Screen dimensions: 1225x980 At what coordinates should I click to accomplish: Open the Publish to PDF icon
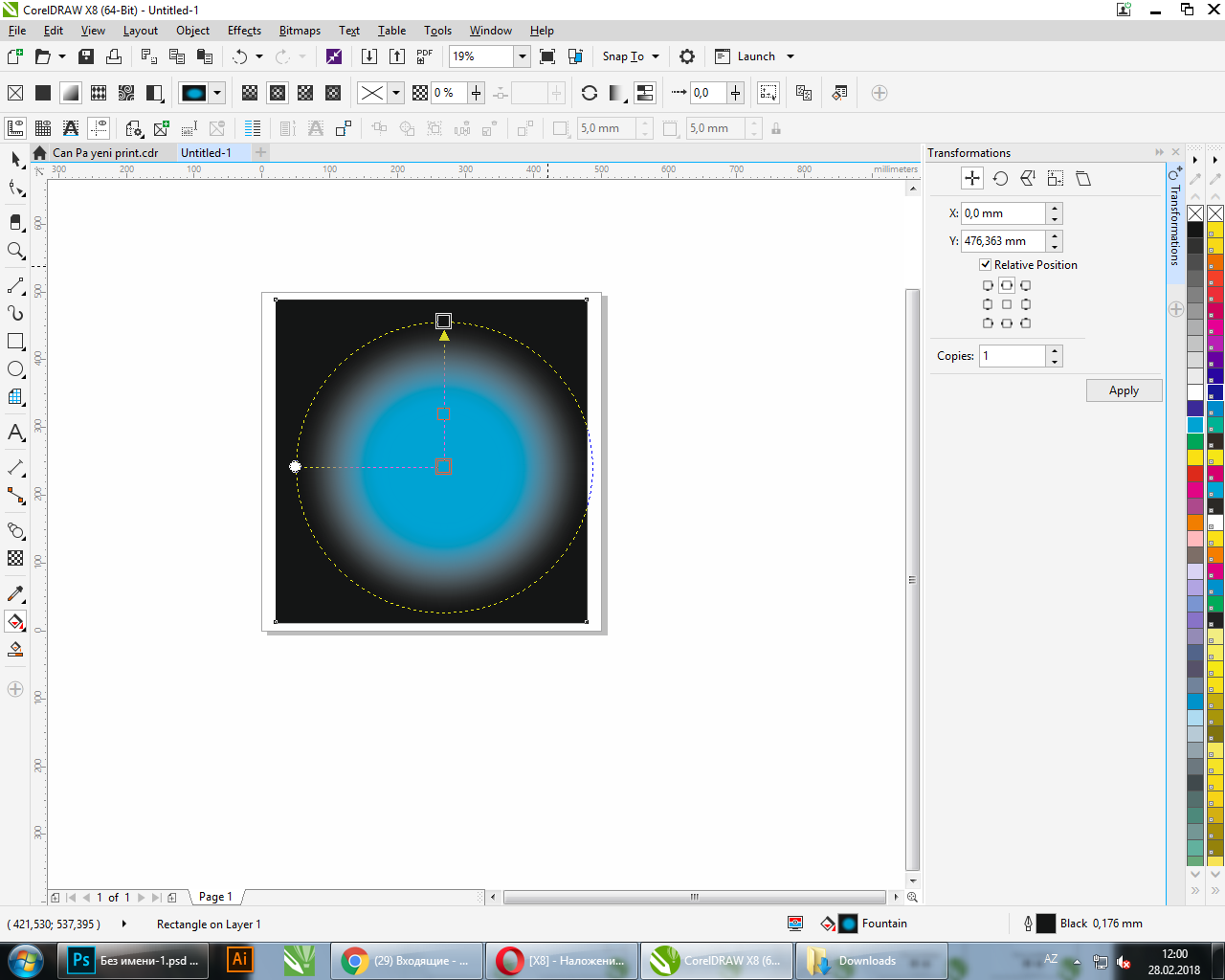click(x=423, y=56)
